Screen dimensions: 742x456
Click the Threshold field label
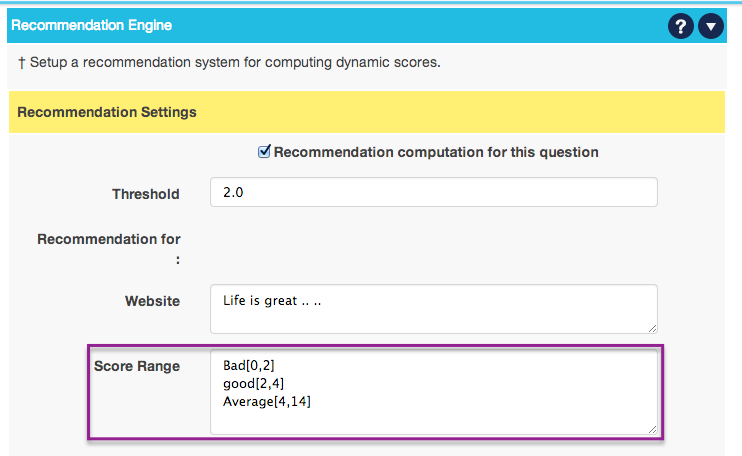(x=146, y=194)
